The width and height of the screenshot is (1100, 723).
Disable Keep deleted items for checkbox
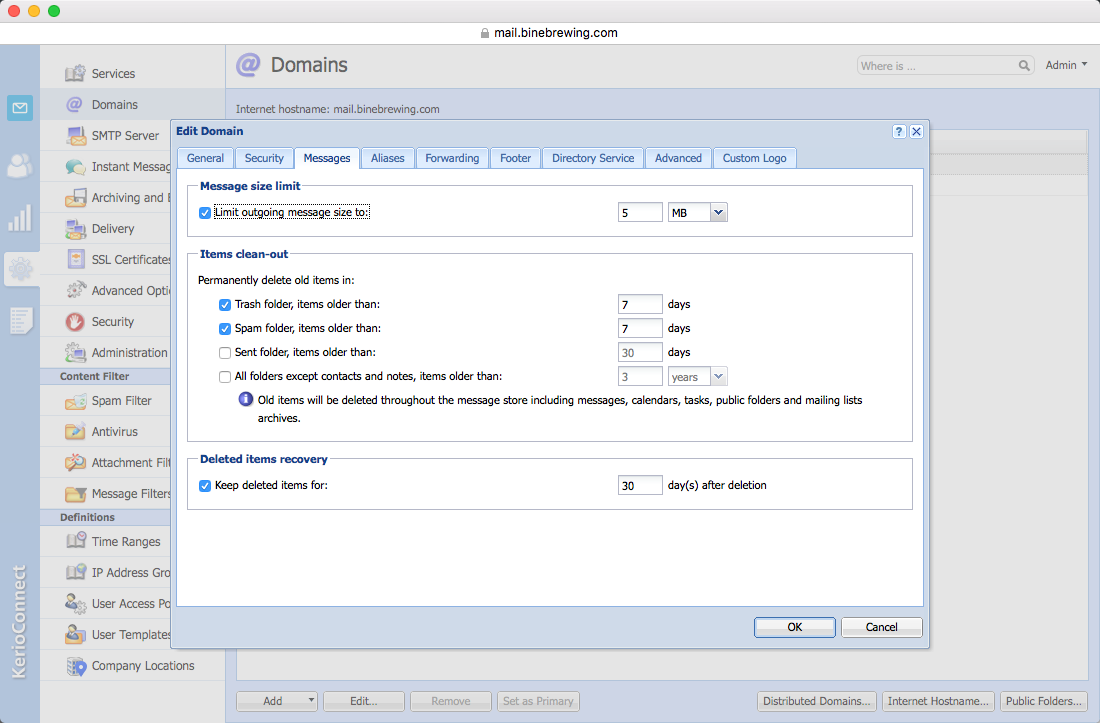coord(205,486)
